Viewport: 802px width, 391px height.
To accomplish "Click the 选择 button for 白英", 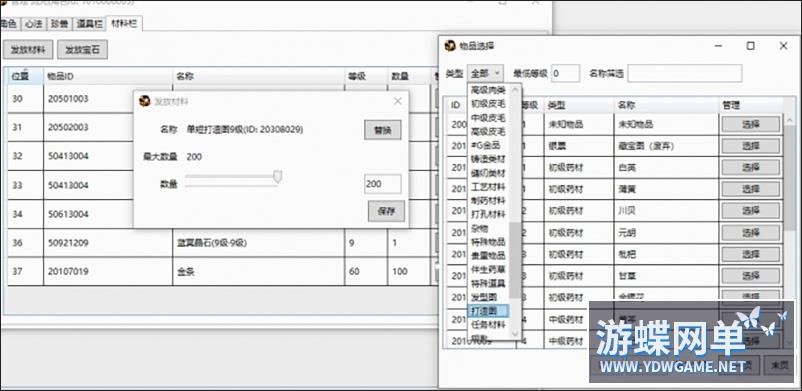I will tap(751, 167).
